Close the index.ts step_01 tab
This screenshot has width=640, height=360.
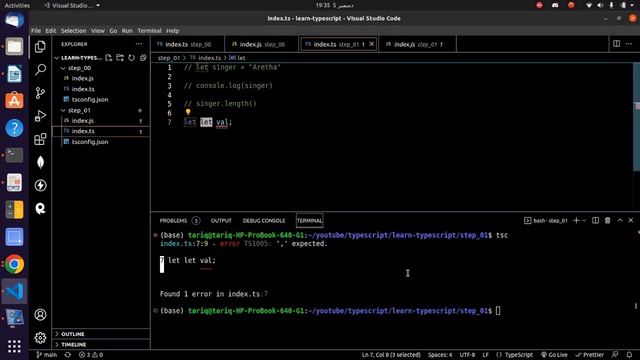(371, 44)
